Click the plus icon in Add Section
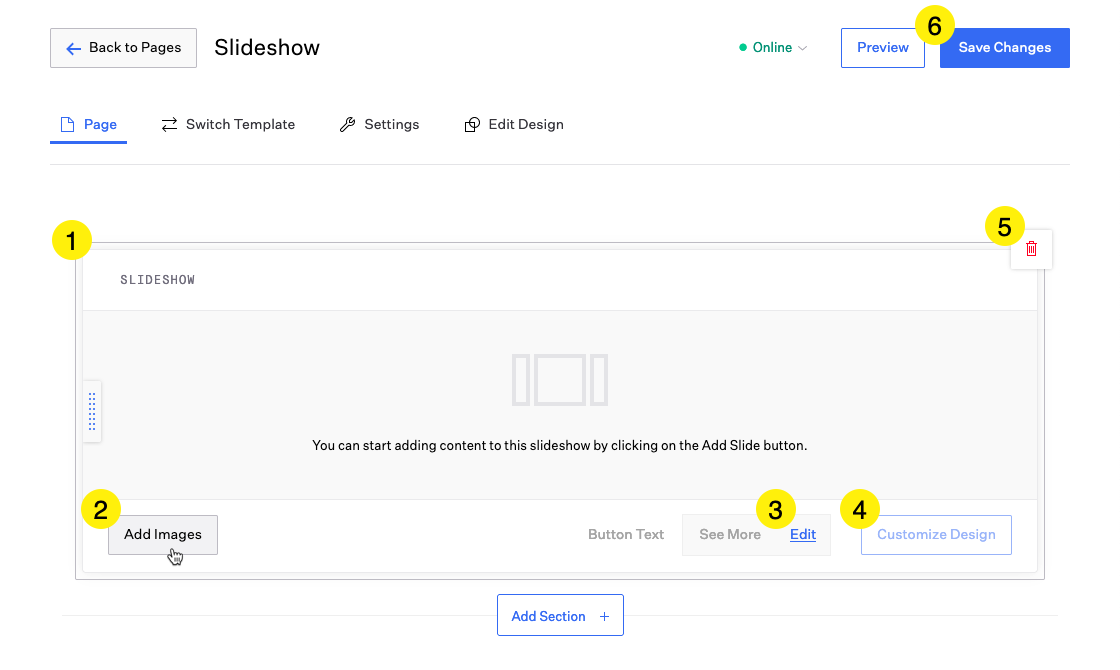This screenshot has width=1120, height=670. pos(604,617)
